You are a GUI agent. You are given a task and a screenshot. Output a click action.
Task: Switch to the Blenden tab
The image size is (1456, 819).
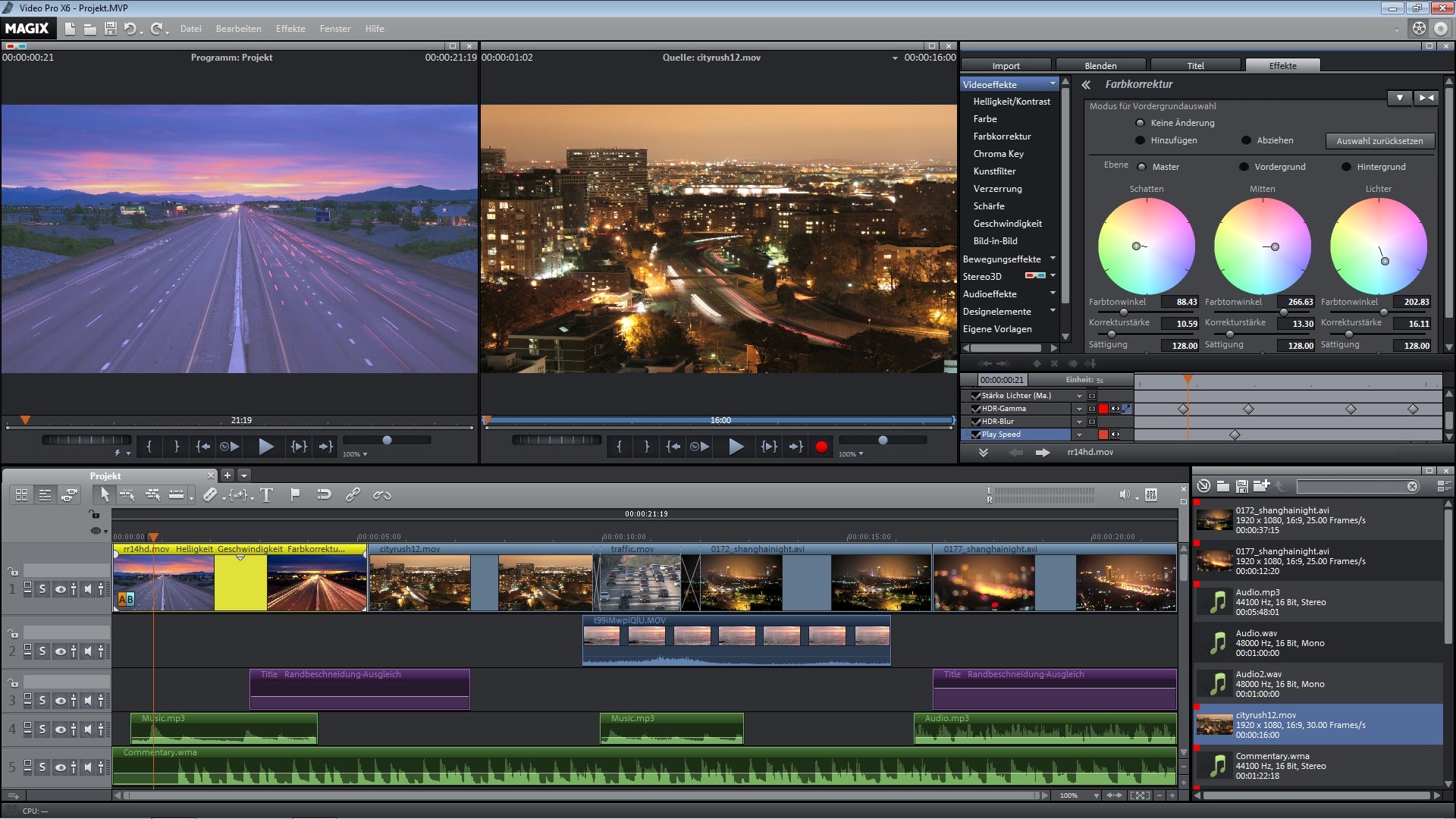(x=1100, y=66)
